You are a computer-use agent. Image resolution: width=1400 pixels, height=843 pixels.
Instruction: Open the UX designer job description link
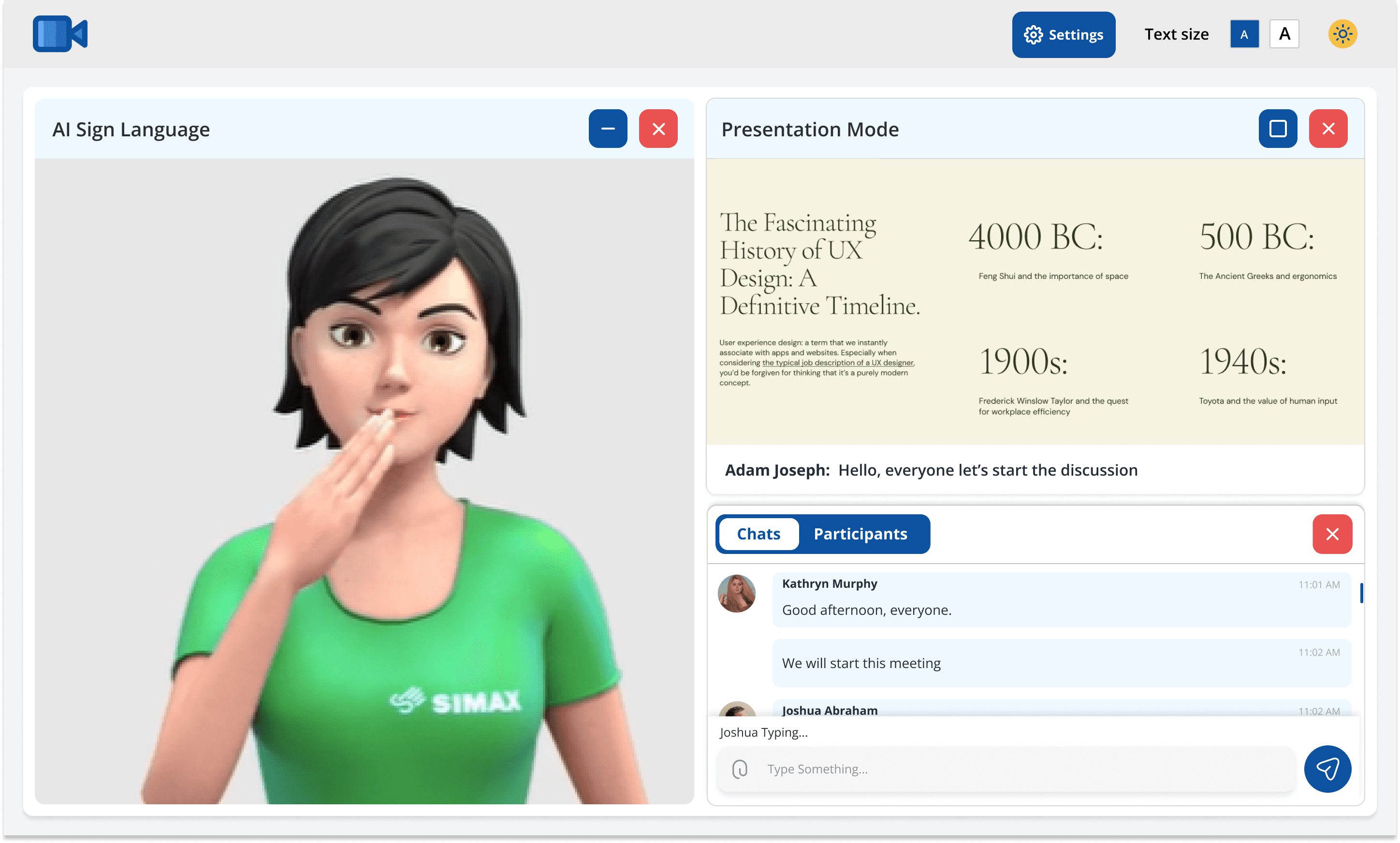[838, 363]
